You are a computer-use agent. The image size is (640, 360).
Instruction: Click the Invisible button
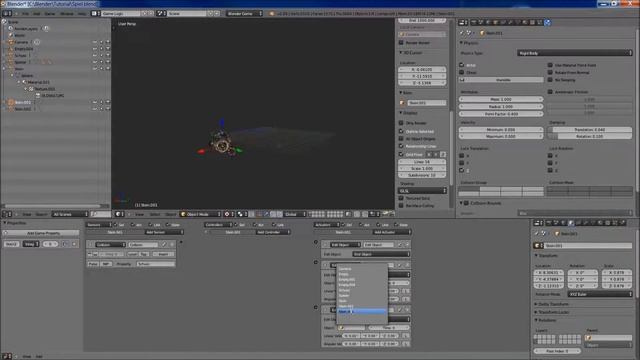(502, 80)
